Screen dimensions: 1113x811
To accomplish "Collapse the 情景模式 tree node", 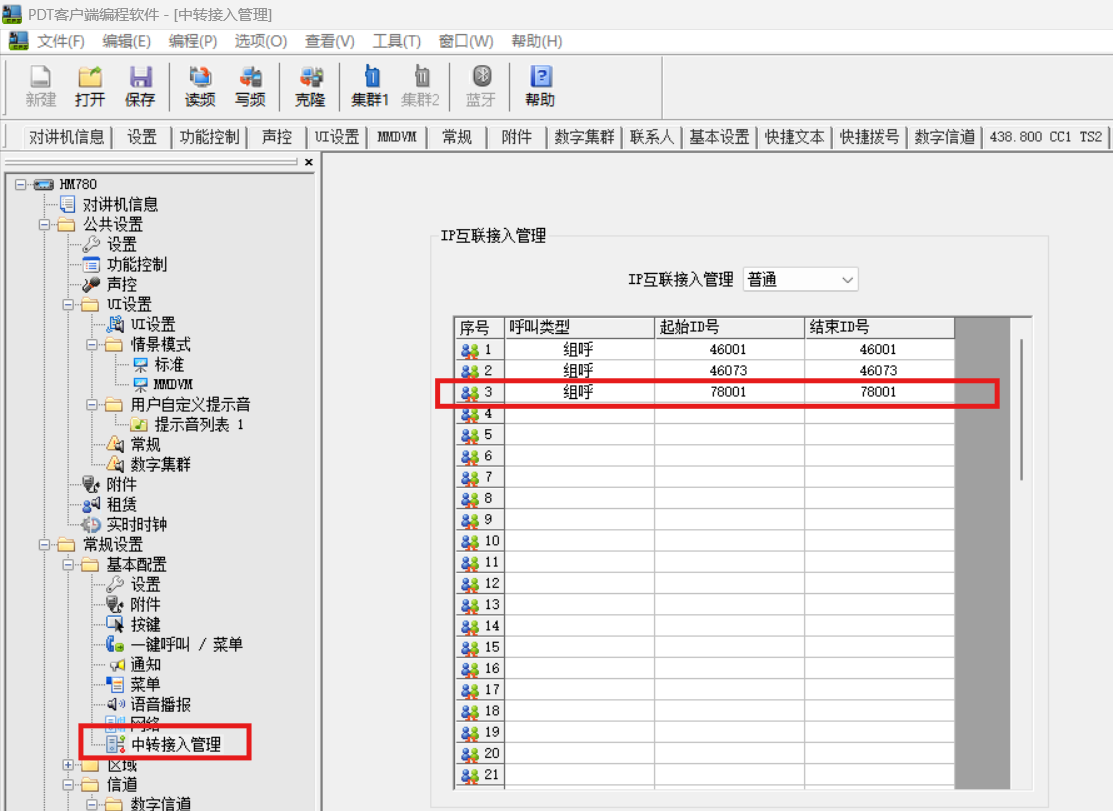I will 92,345.
